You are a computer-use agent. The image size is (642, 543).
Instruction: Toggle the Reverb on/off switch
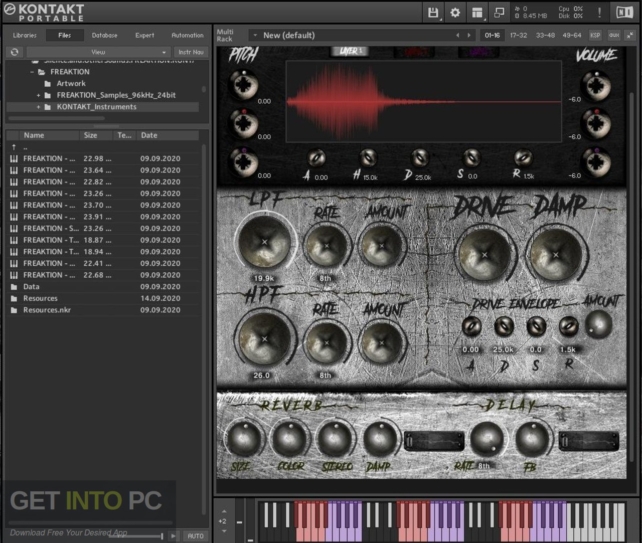pyautogui.click(x=434, y=441)
